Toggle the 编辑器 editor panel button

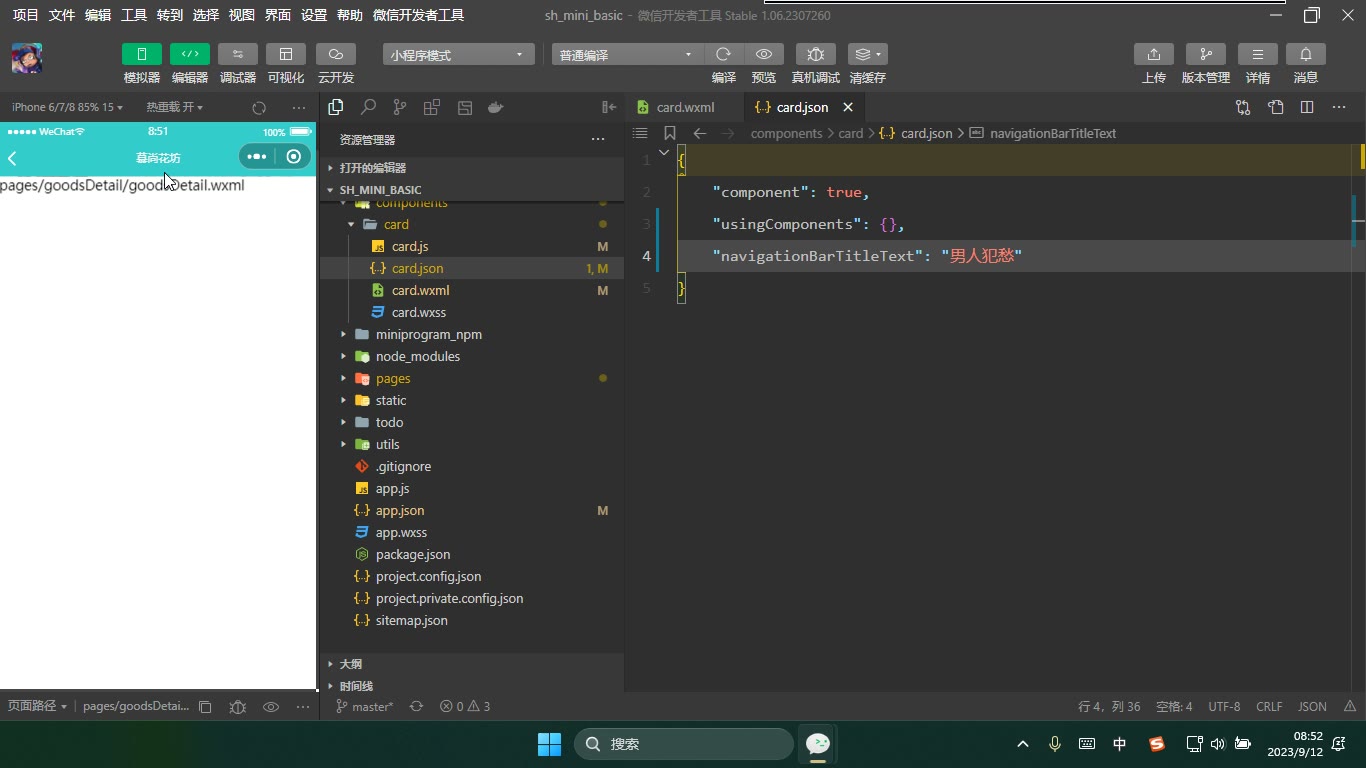point(189,54)
